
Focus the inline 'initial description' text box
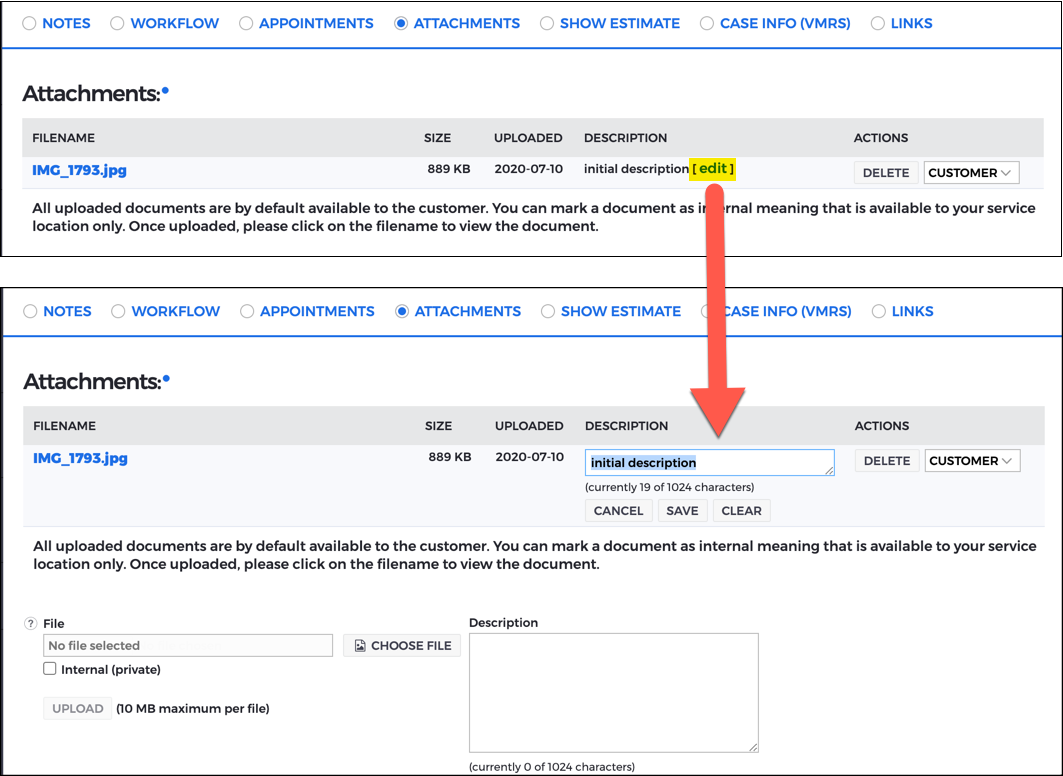tap(709, 463)
